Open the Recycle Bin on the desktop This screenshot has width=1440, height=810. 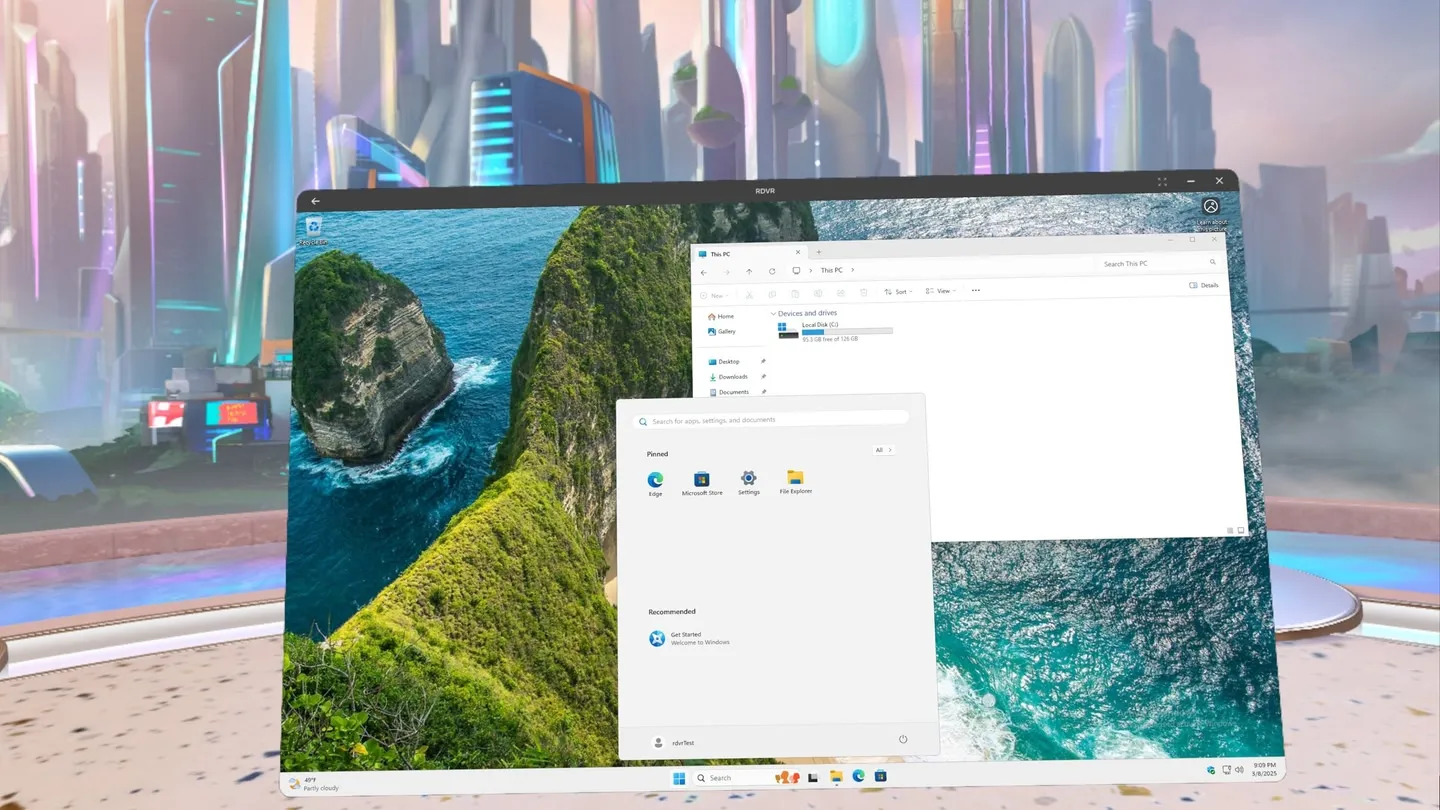[x=314, y=228]
